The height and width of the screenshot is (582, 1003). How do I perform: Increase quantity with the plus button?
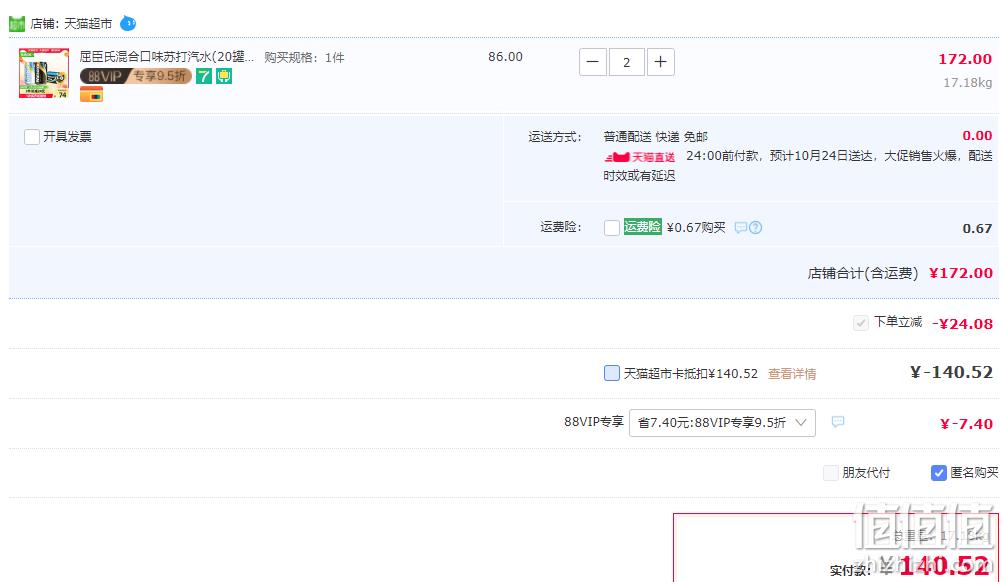pos(661,62)
